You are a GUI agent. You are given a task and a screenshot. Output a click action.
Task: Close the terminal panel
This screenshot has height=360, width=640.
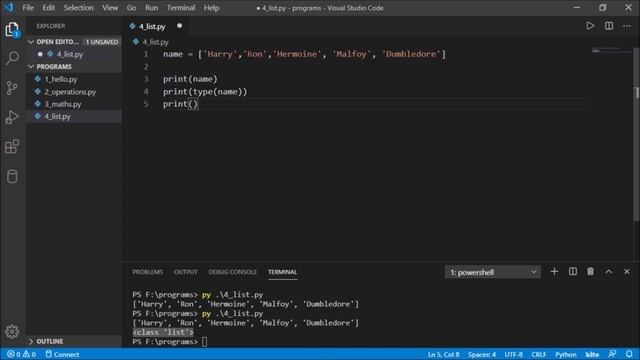(627, 272)
